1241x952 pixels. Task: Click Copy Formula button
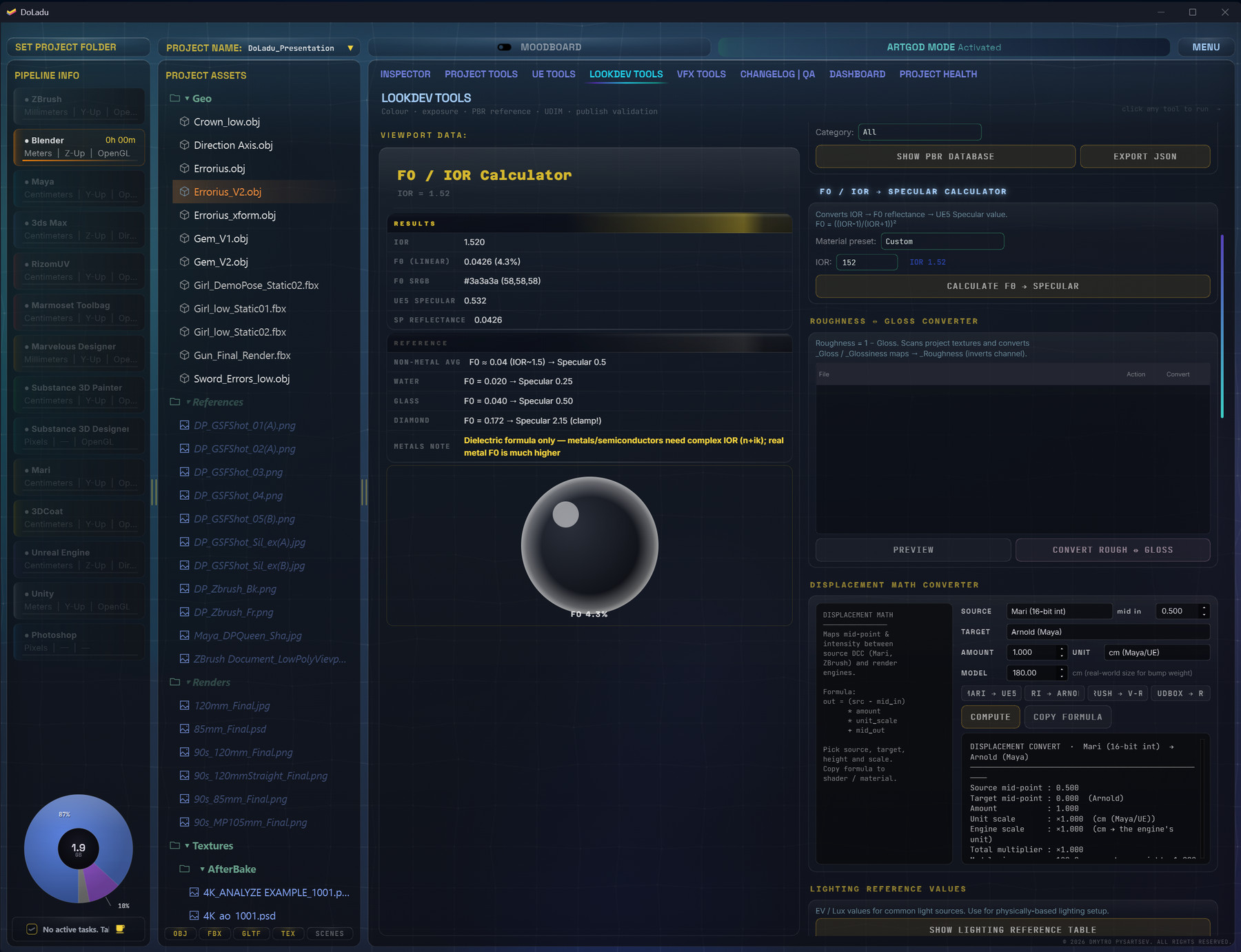pos(1067,717)
